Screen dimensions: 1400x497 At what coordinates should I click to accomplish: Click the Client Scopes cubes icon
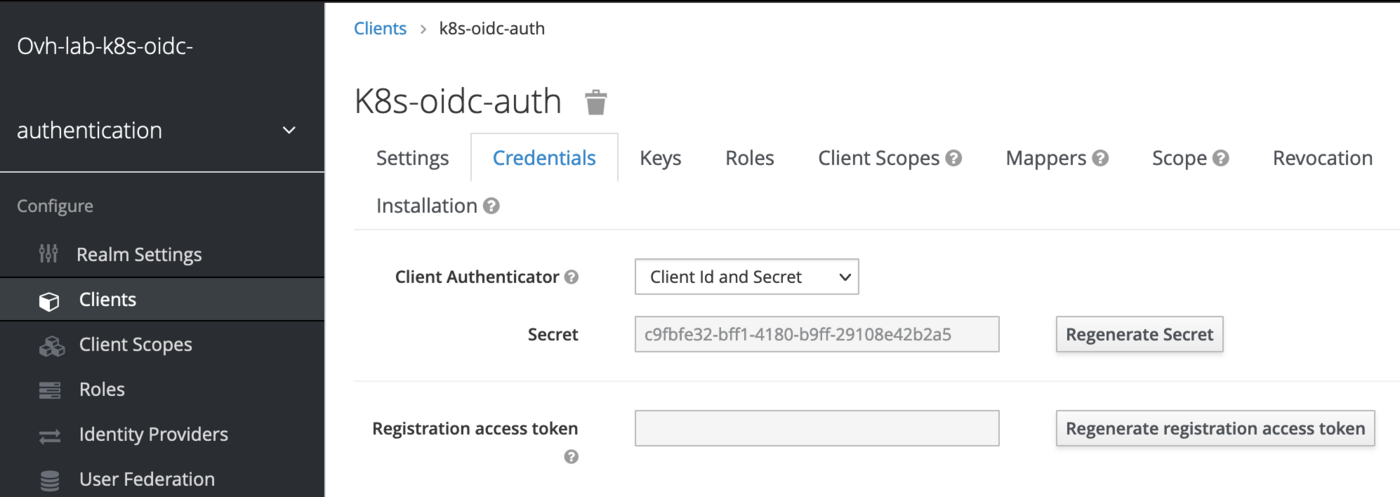[x=50, y=345]
